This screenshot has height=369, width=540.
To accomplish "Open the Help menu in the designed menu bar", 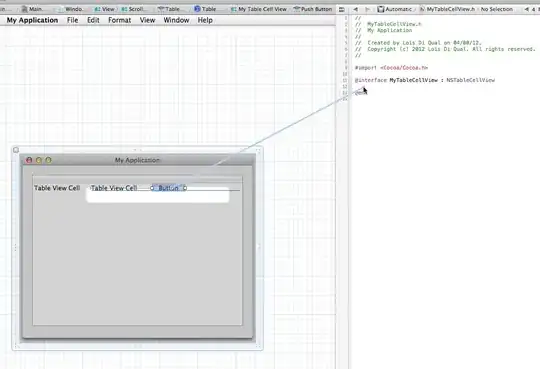I will point(205,20).
